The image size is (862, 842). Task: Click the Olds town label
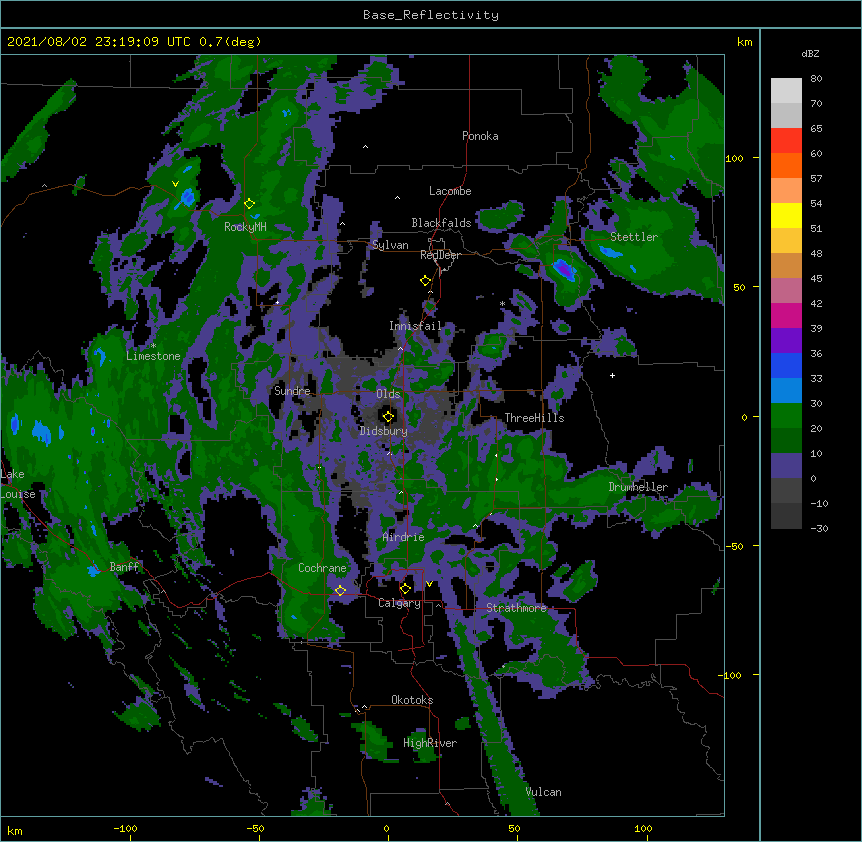[x=388, y=394]
